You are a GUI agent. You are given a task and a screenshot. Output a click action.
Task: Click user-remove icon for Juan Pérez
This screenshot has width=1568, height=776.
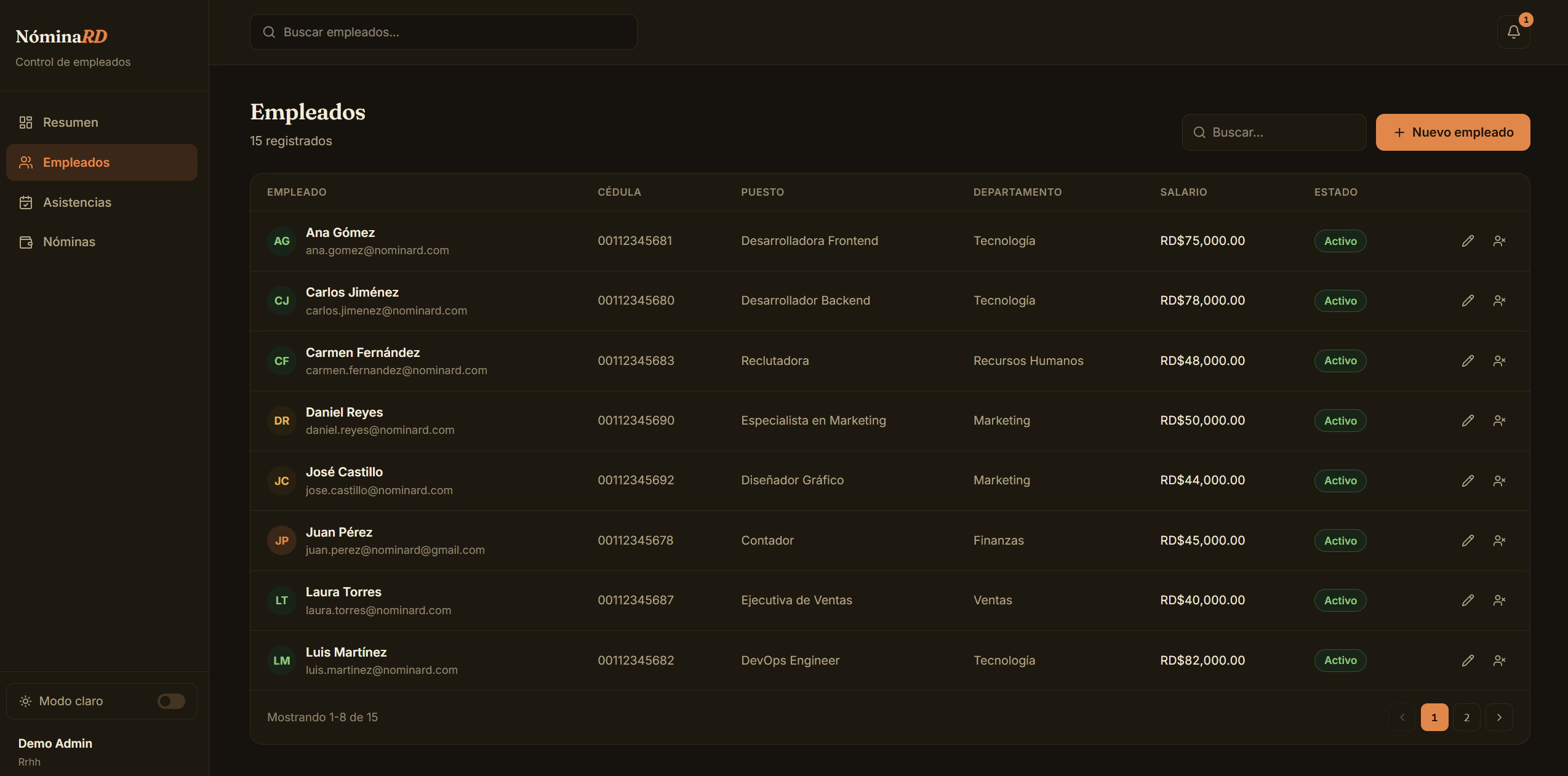(1499, 541)
